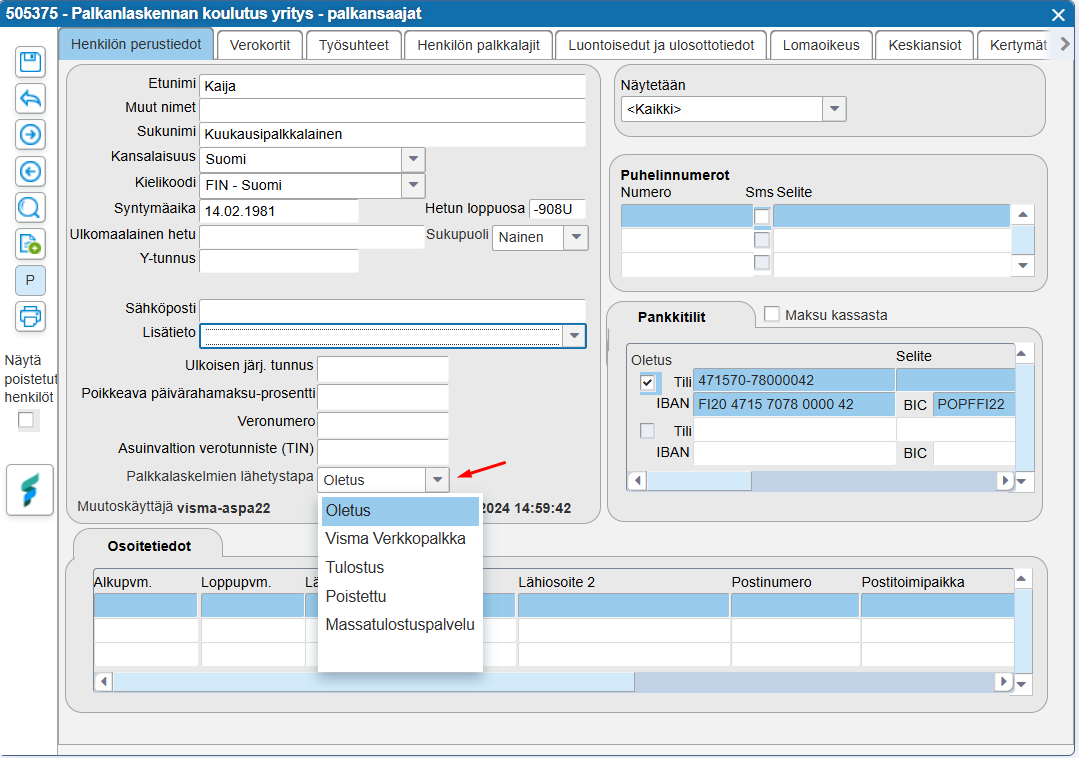Choose Massatulostuspalvelu delivery option

coord(399,625)
